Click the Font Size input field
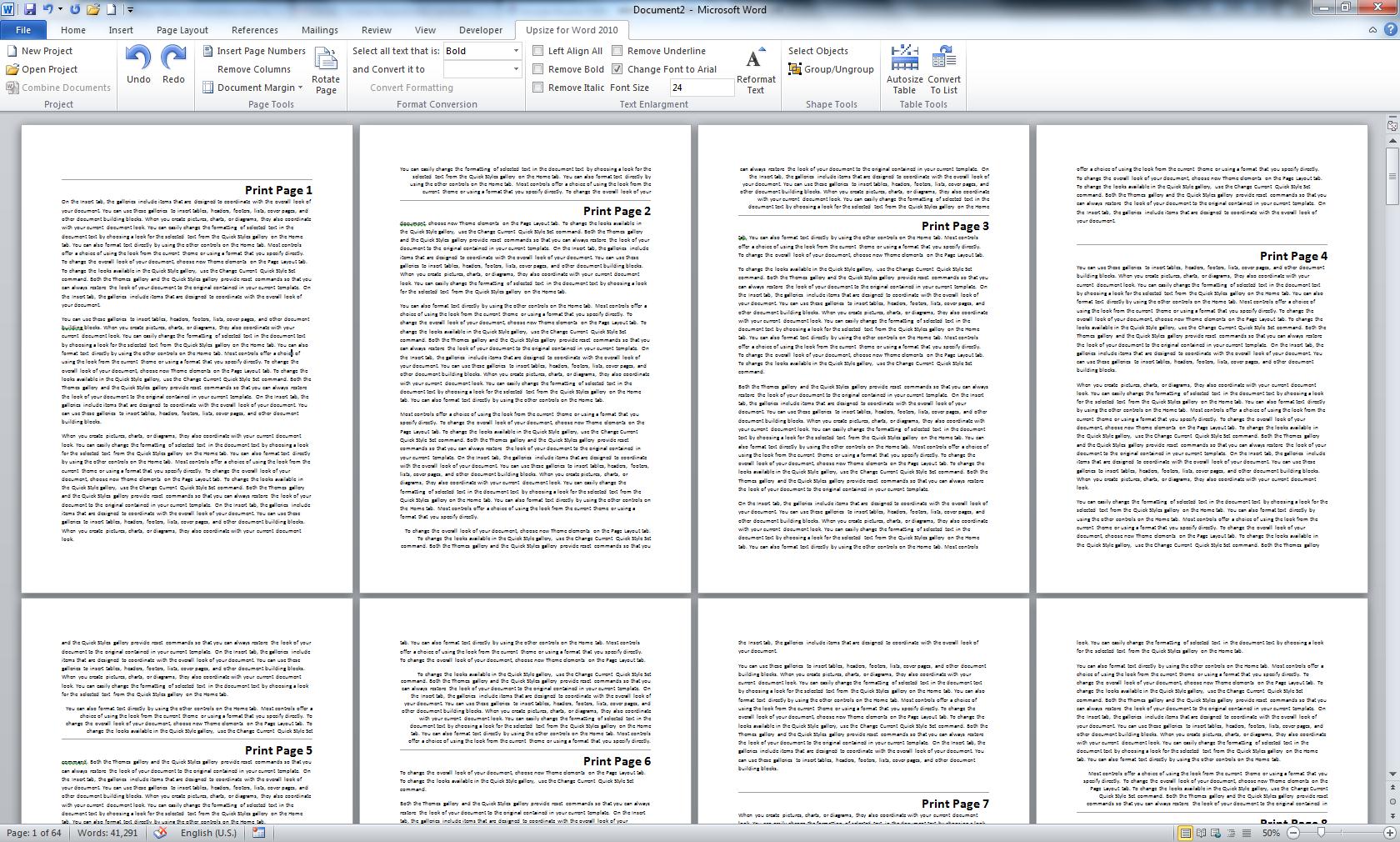 tap(702, 88)
